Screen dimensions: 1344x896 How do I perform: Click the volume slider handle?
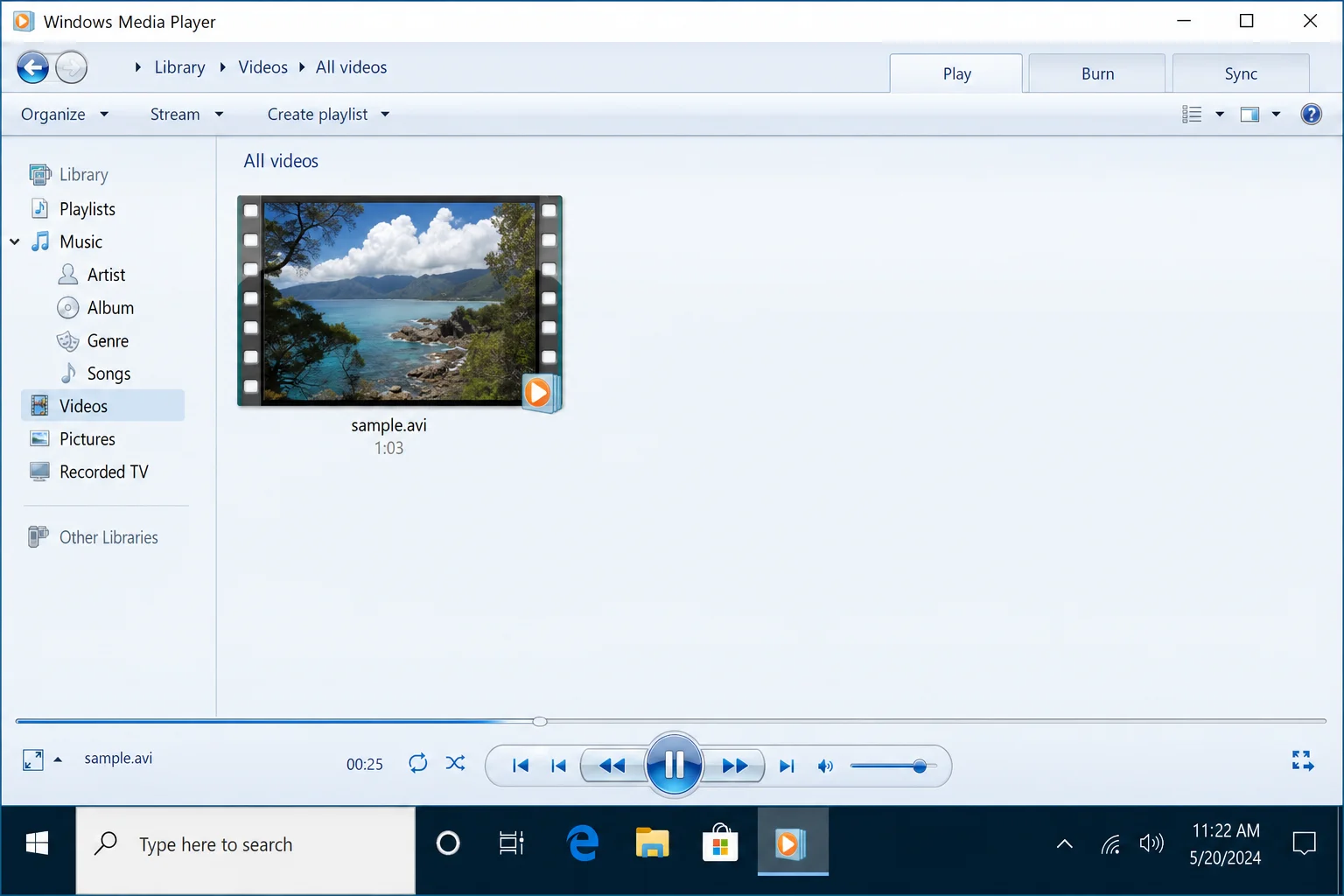[x=920, y=766]
